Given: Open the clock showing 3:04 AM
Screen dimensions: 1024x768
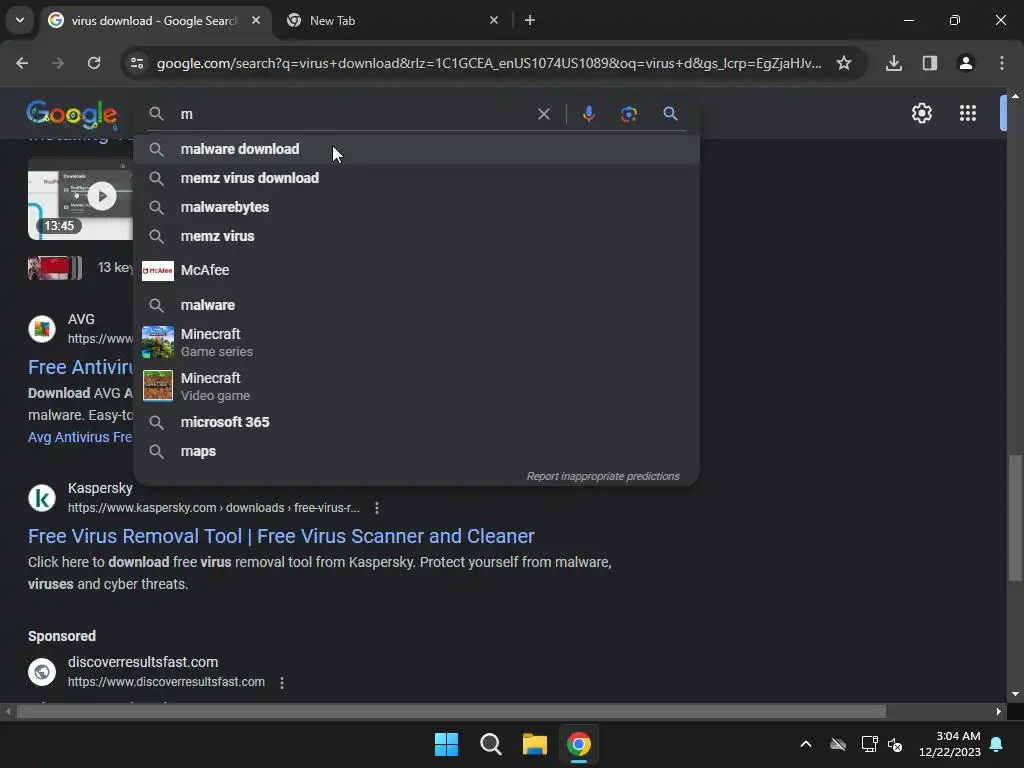Looking at the screenshot, I should point(950,744).
